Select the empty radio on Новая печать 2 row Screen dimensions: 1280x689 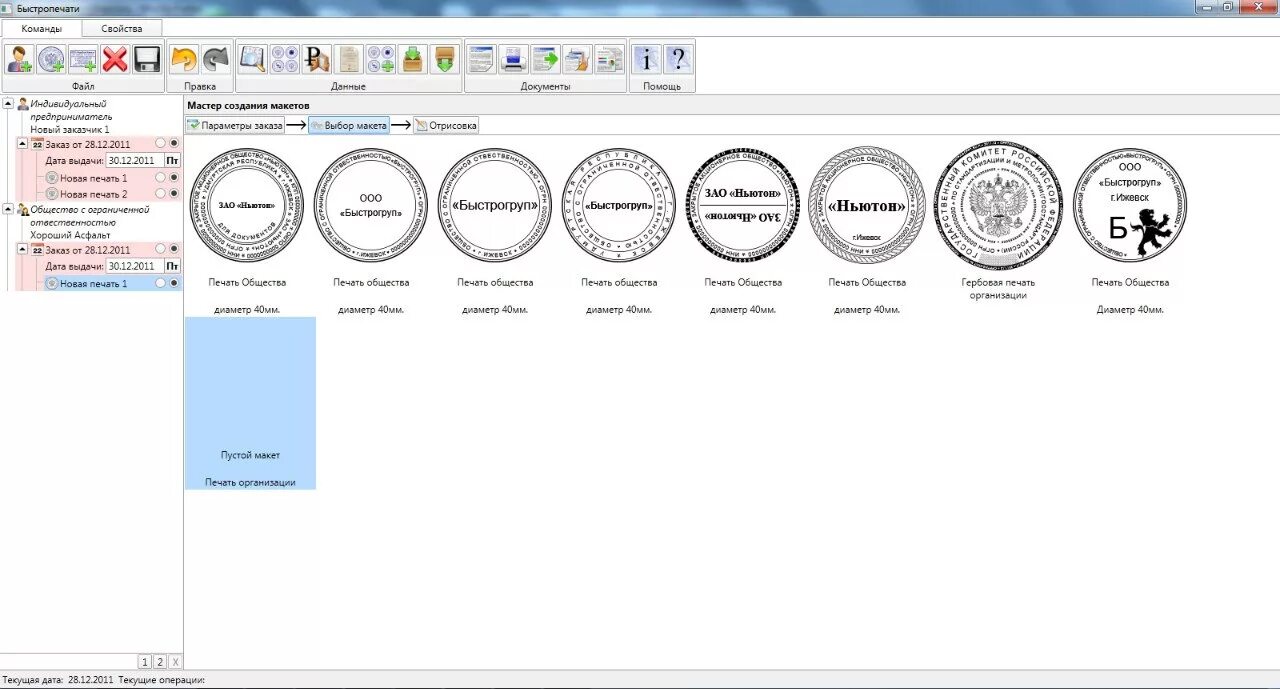pos(160,193)
